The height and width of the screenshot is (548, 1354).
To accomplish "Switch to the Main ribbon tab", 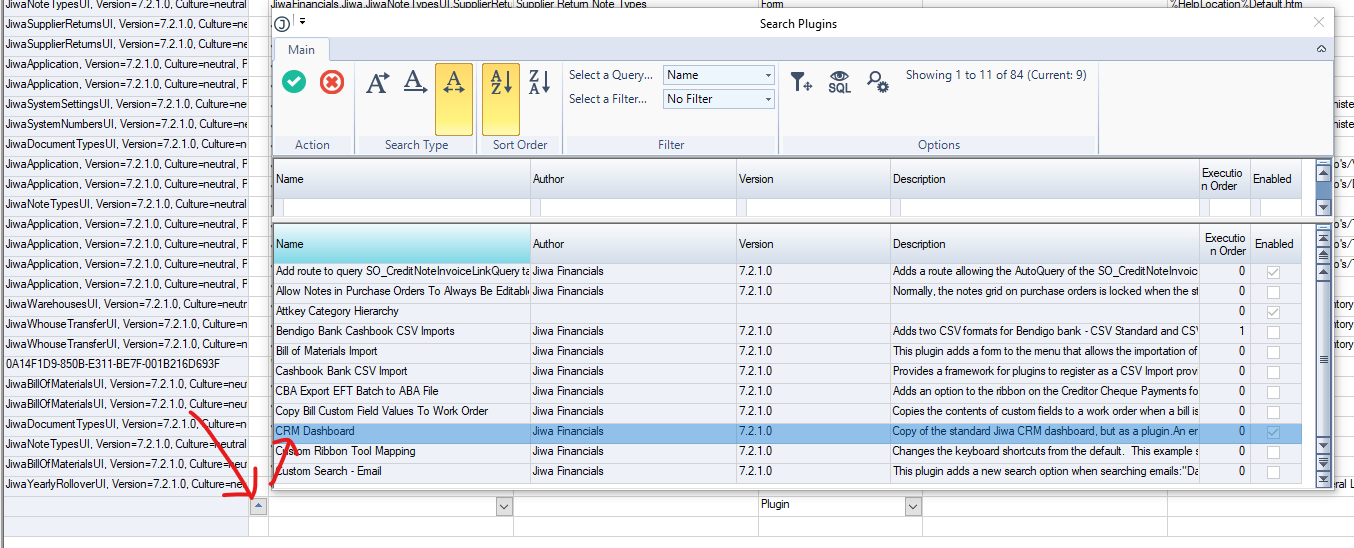I will coord(301,49).
